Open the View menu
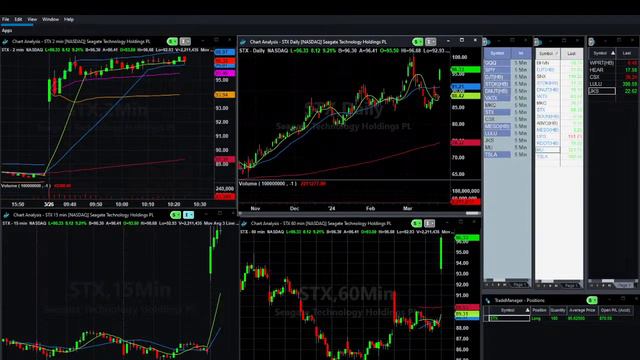Viewport: 640px width, 360px height. point(32,19)
